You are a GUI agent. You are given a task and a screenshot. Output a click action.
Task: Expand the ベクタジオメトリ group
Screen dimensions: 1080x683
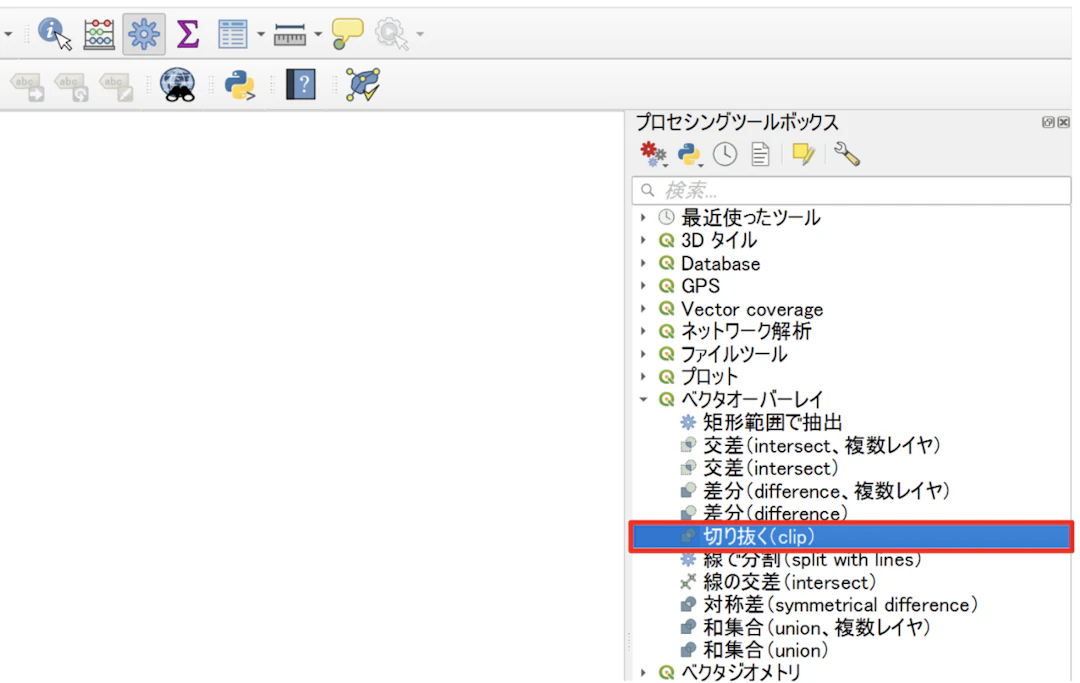(x=643, y=673)
